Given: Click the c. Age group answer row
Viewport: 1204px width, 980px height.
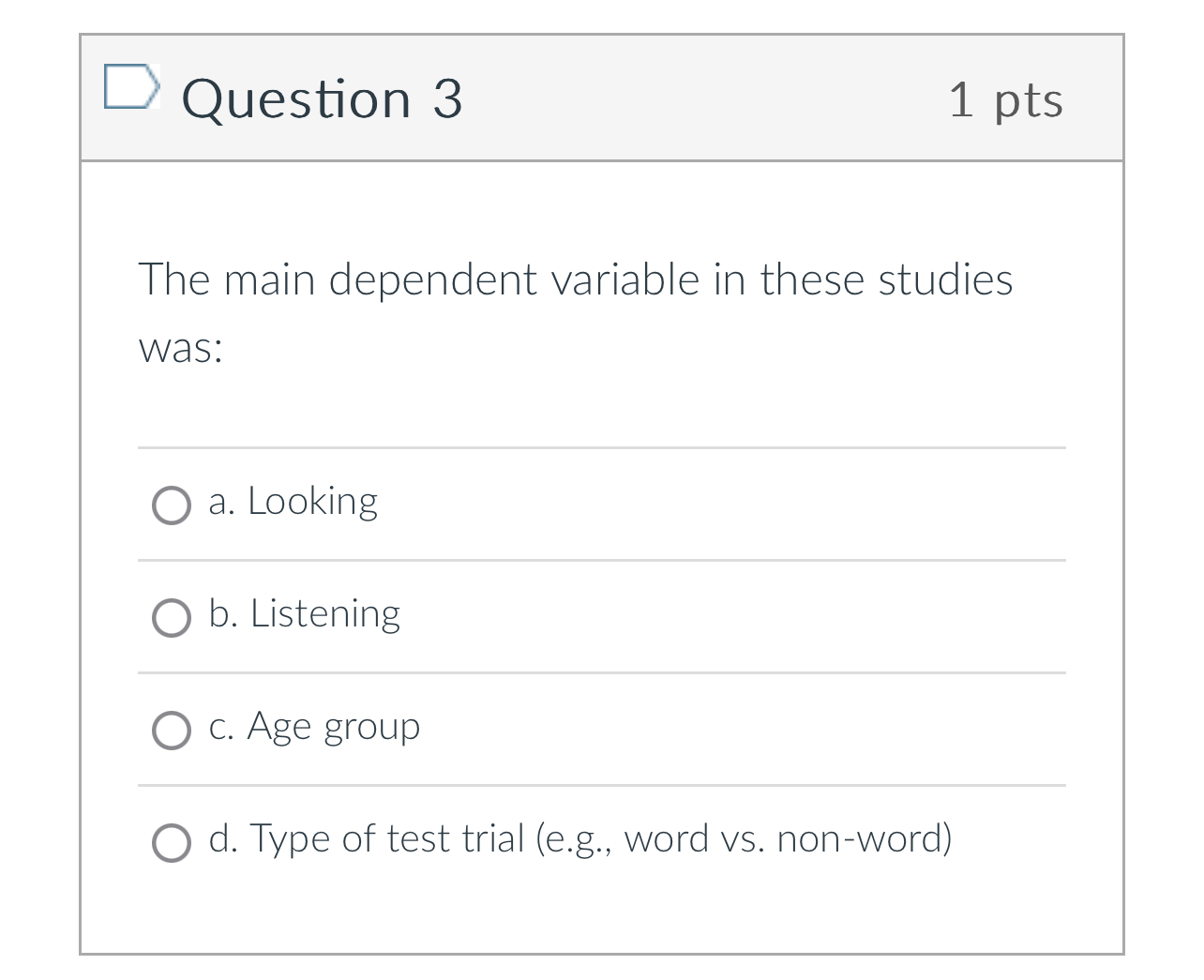Looking at the screenshot, I should coord(314,727).
